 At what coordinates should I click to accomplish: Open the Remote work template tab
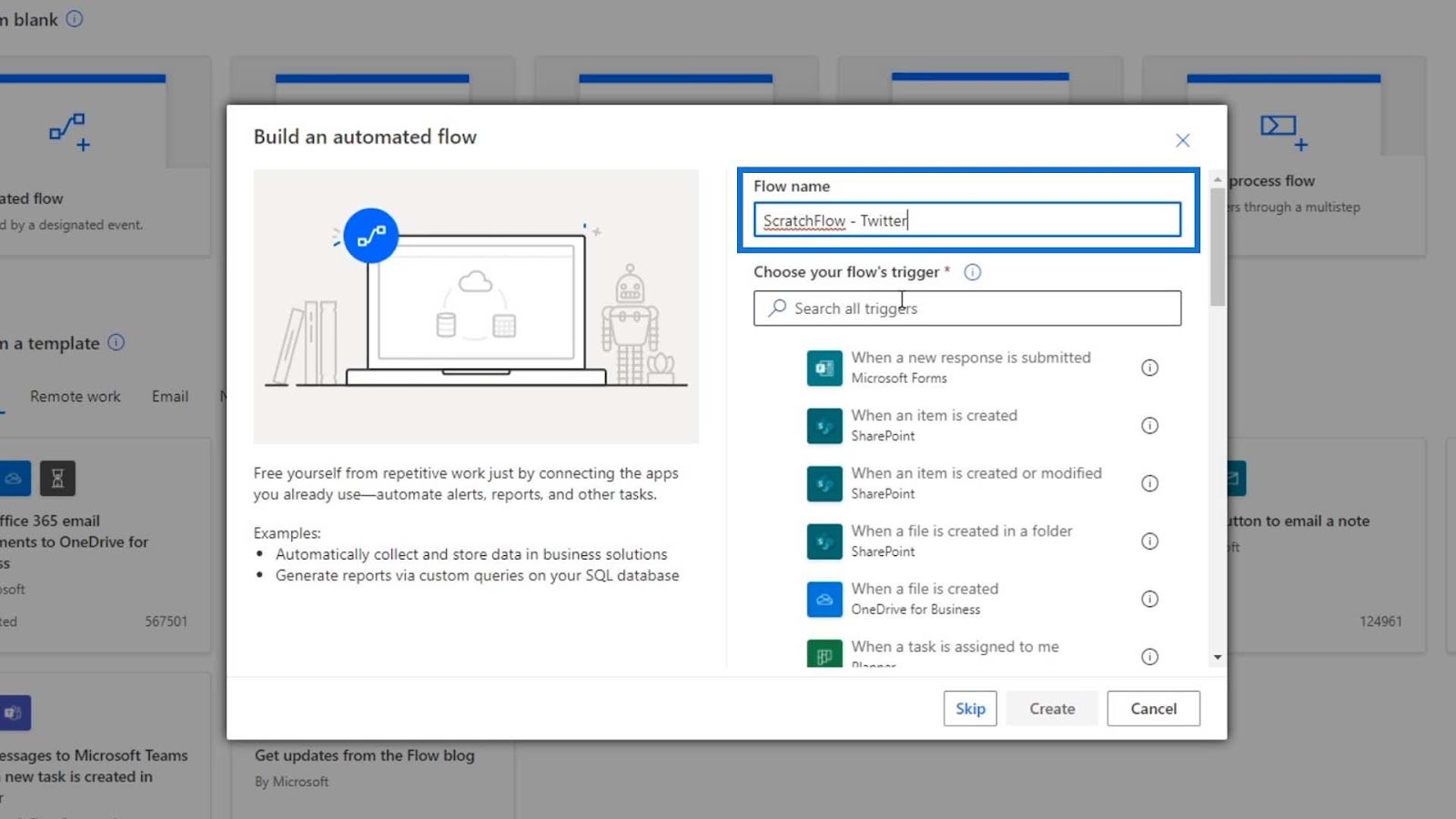click(75, 397)
